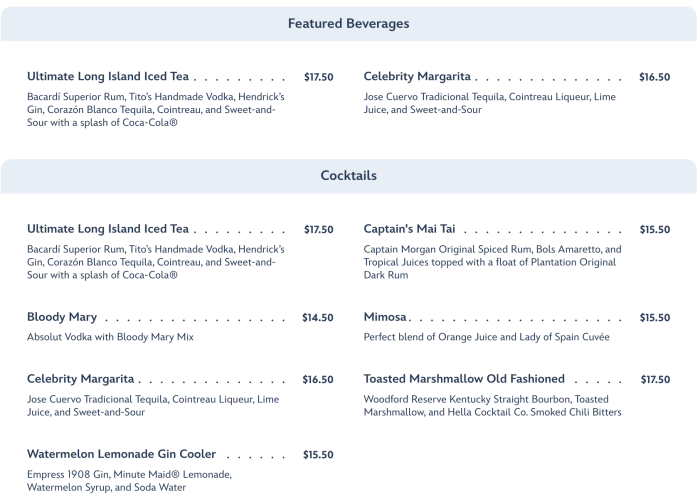
Task: Open Ultimate Long Island Iced Tea under Cocktails
Action: tap(108, 229)
